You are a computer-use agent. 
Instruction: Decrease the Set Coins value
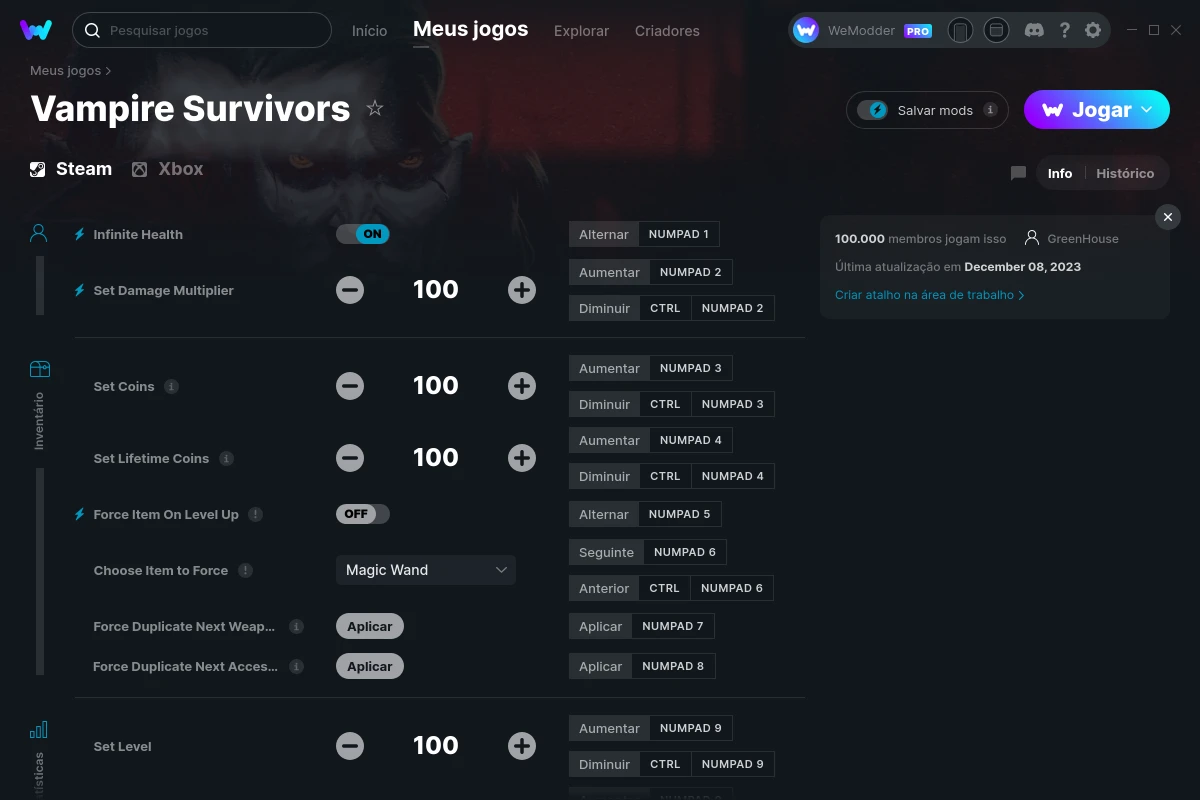[x=350, y=386]
